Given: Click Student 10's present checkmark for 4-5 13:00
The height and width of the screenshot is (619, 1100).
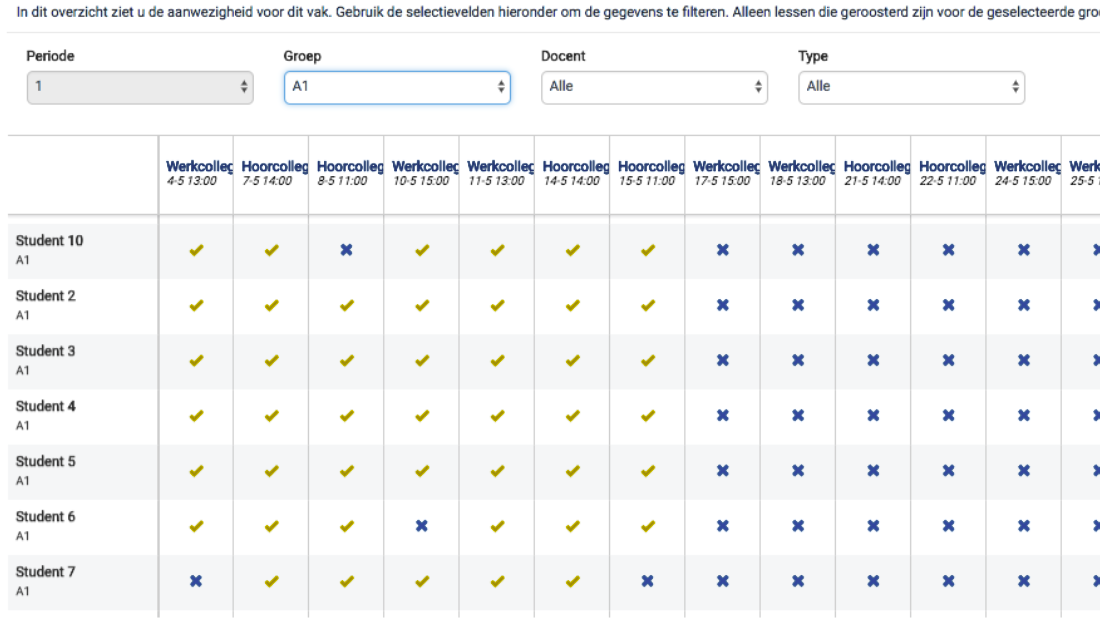Looking at the screenshot, I should [196, 250].
